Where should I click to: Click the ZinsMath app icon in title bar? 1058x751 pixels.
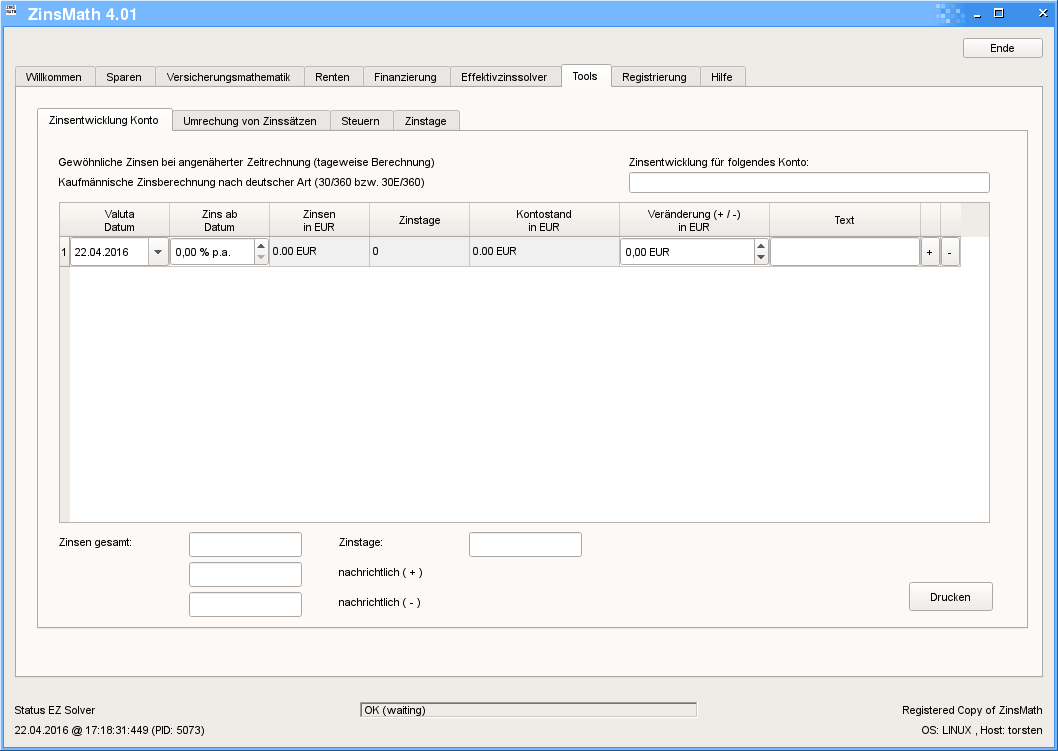(x=12, y=12)
